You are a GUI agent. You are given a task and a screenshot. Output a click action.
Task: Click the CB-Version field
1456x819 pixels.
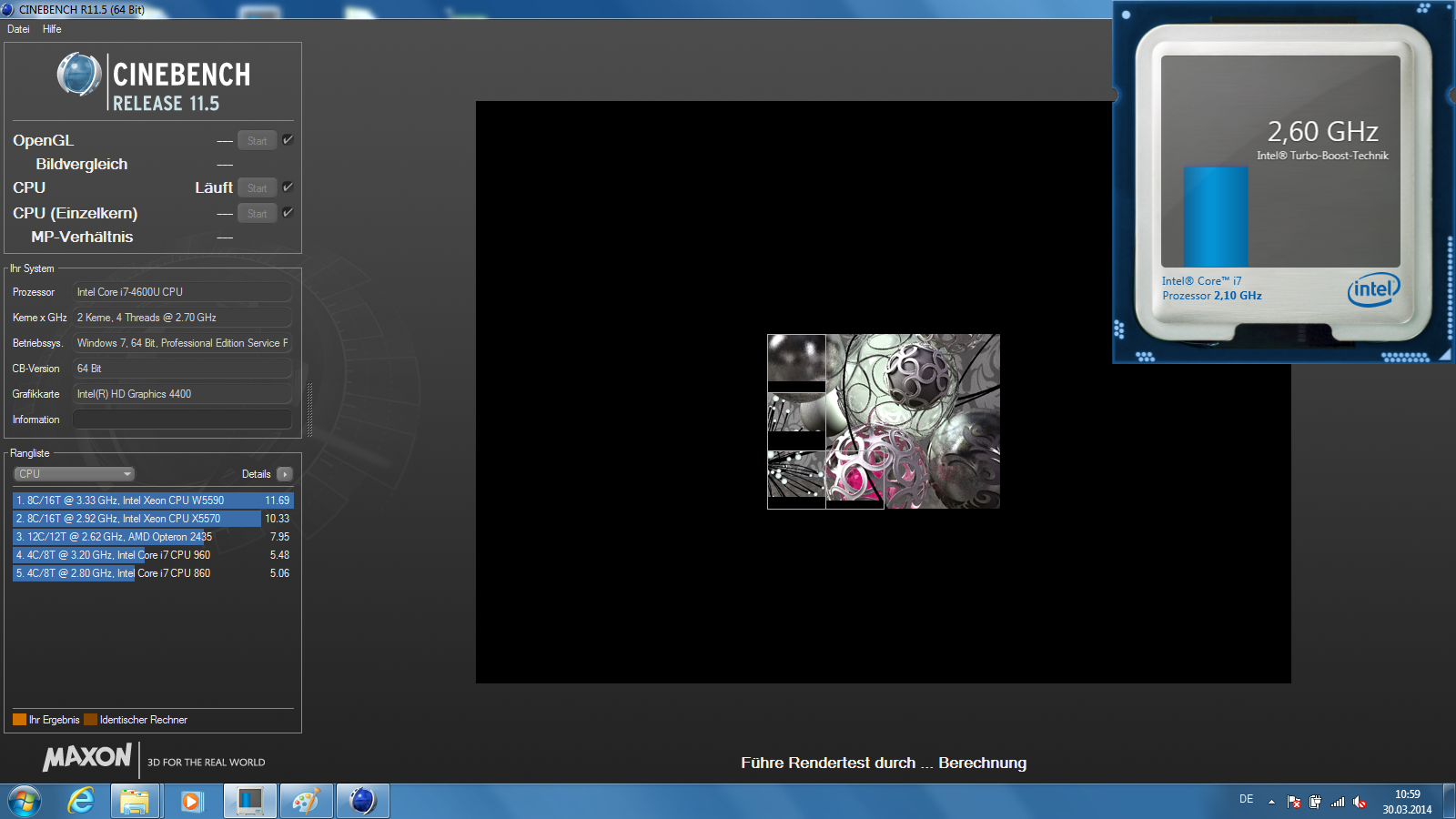pos(182,369)
